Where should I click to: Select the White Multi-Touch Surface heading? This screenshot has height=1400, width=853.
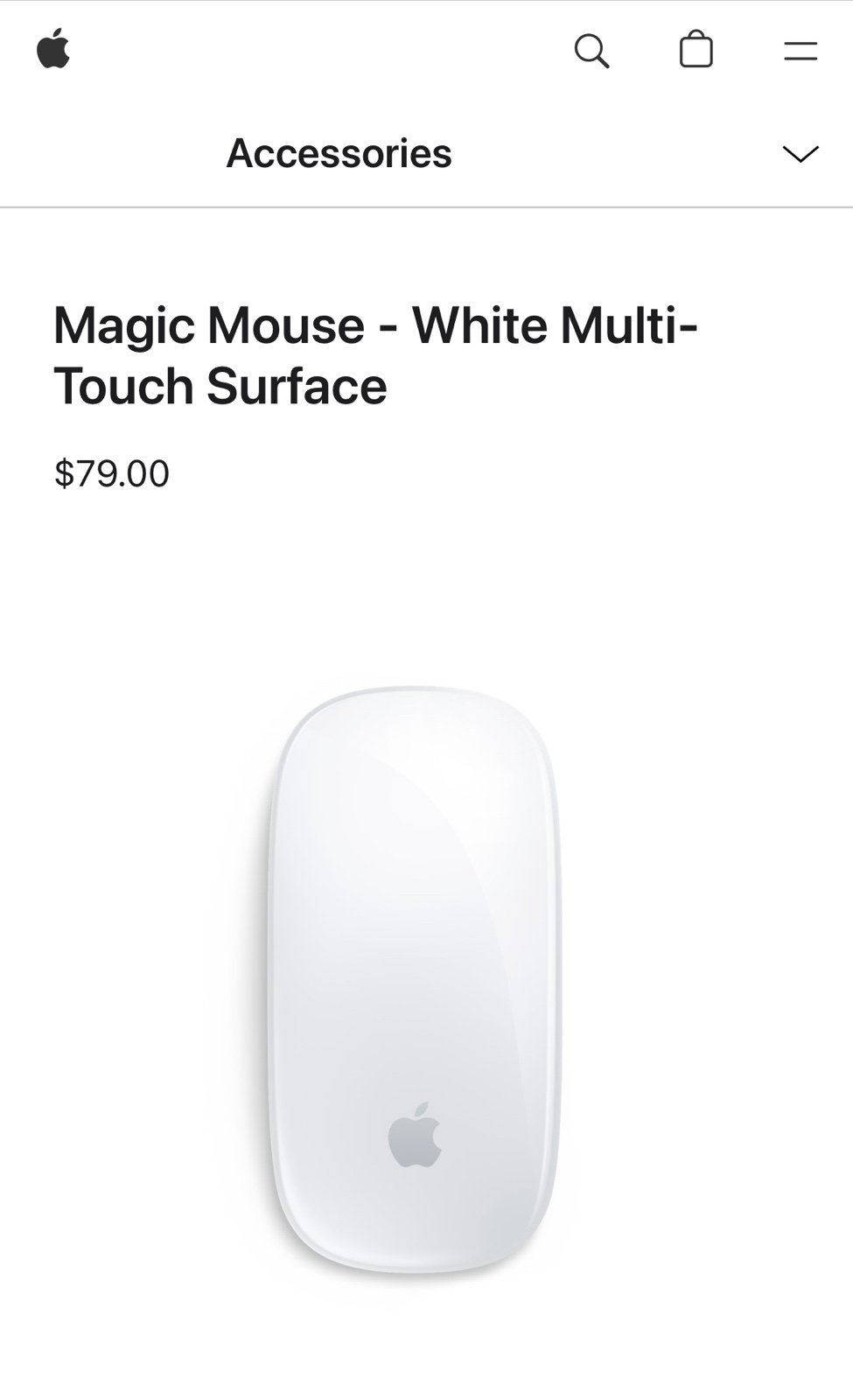[376, 355]
